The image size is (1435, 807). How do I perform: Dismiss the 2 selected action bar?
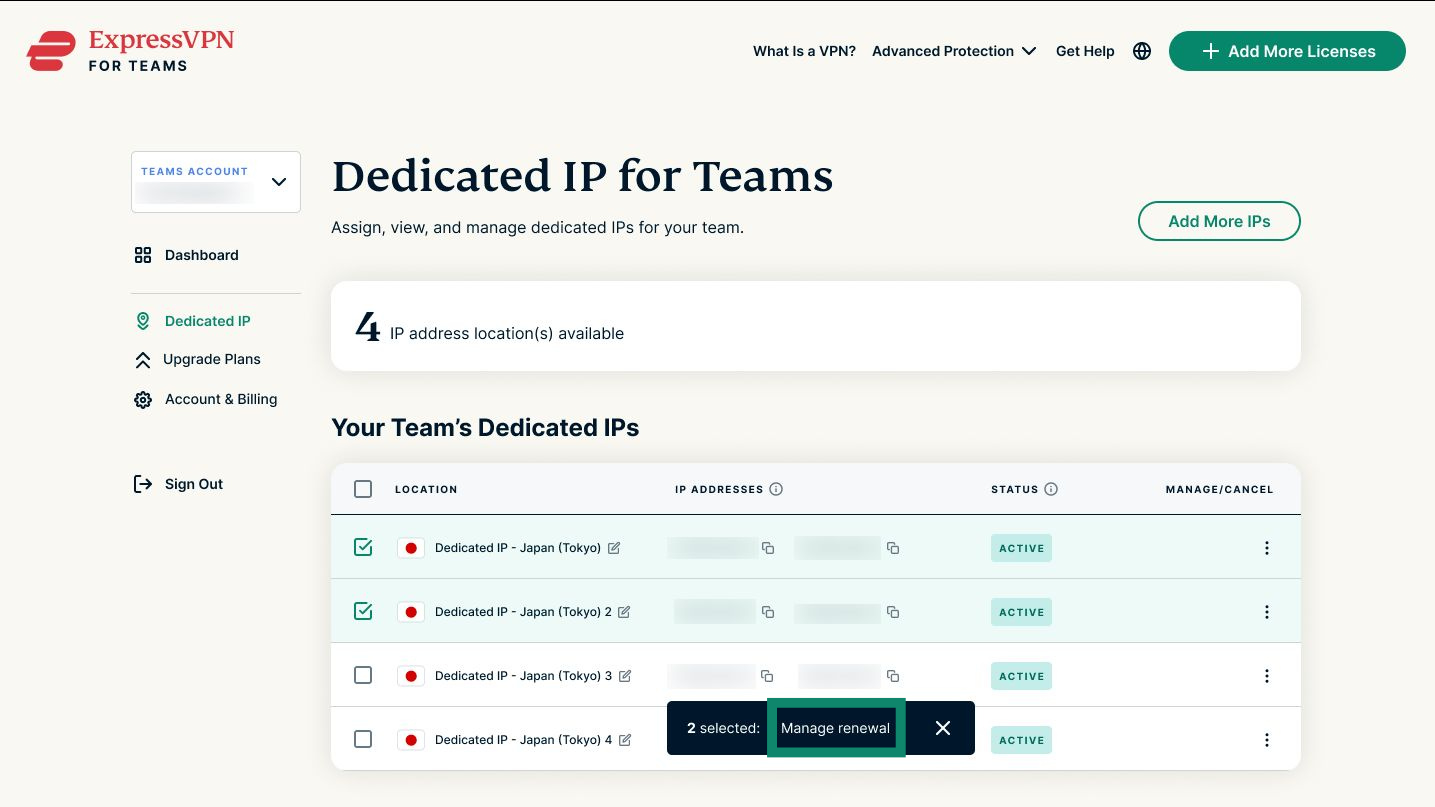point(942,728)
